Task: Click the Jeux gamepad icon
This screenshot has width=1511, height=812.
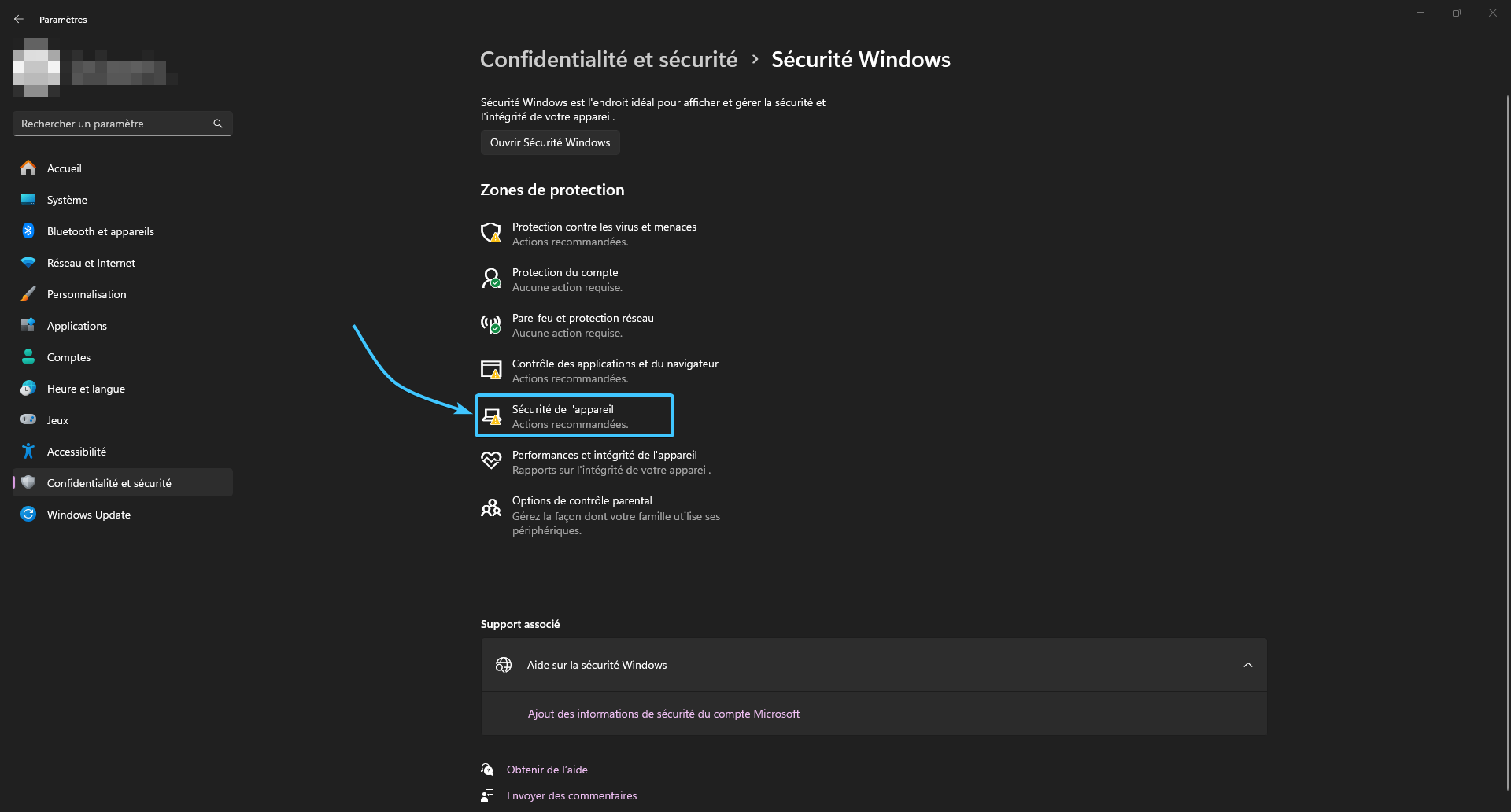Action: coord(28,419)
